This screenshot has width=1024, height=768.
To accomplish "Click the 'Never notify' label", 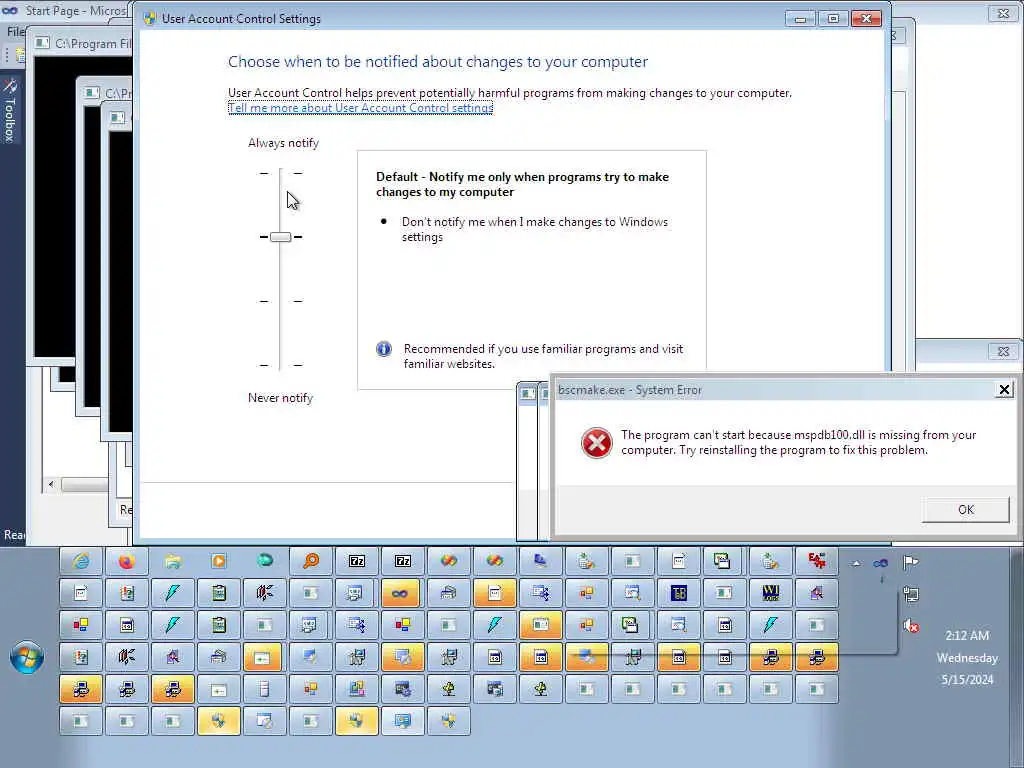I will [280, 398].
